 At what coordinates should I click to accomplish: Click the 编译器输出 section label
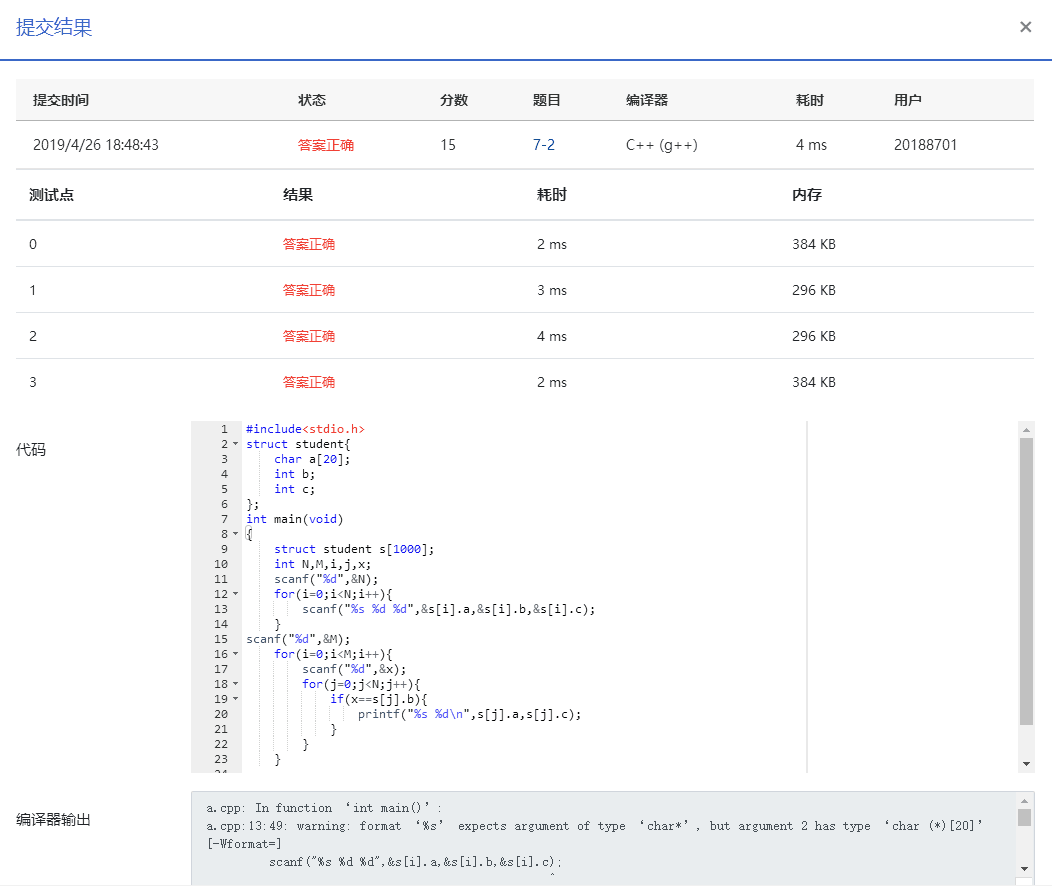click(53, 820)
